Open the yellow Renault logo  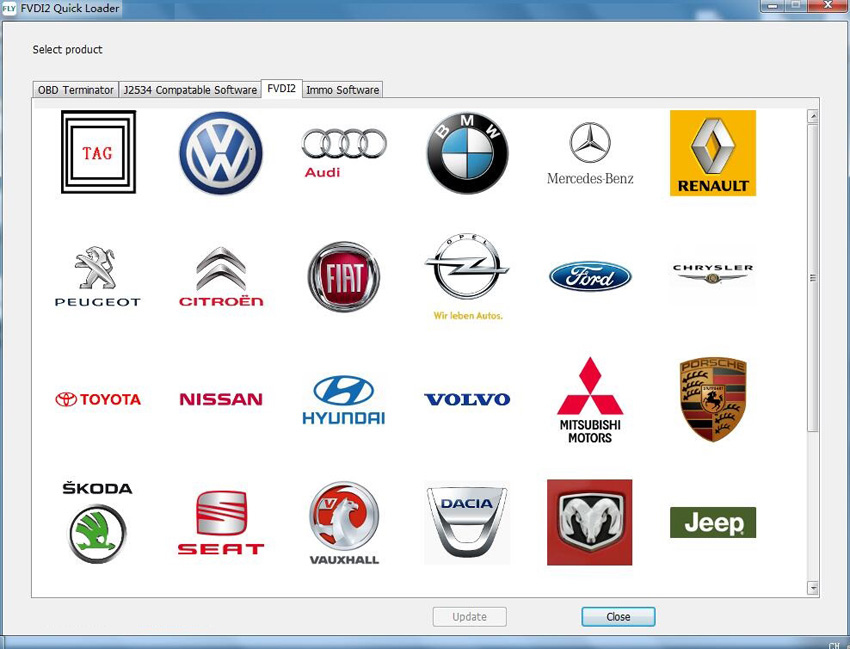[x=713, y=153]
